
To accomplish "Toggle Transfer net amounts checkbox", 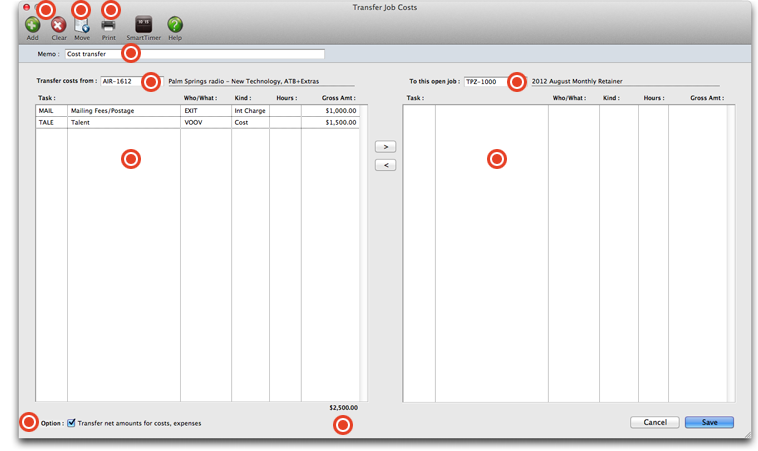I will (71, 423).
